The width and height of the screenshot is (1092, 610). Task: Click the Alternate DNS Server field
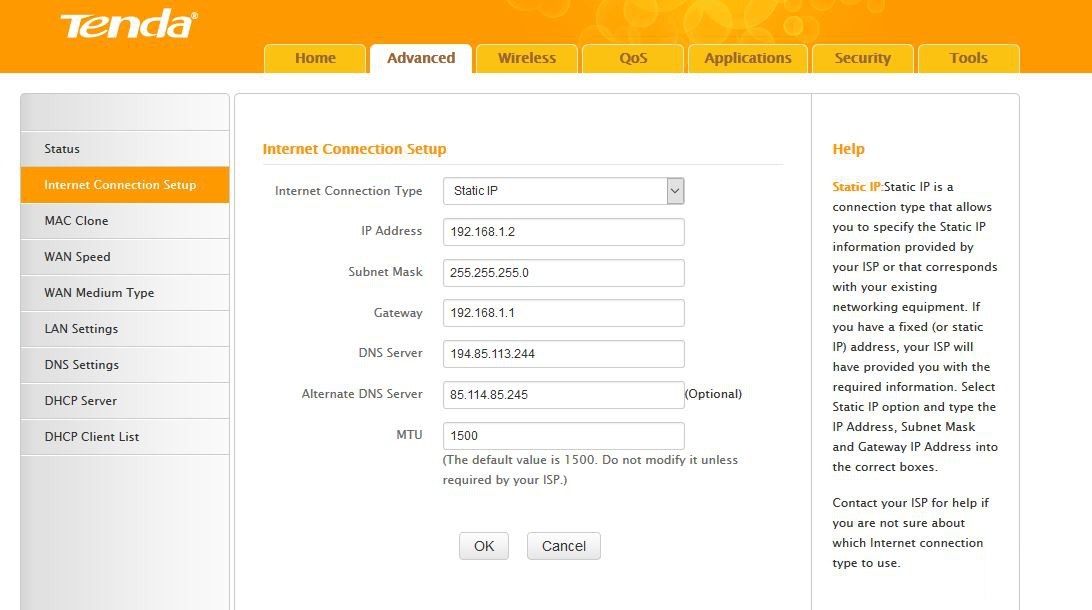pyautogui.click(x=563, y=395)
